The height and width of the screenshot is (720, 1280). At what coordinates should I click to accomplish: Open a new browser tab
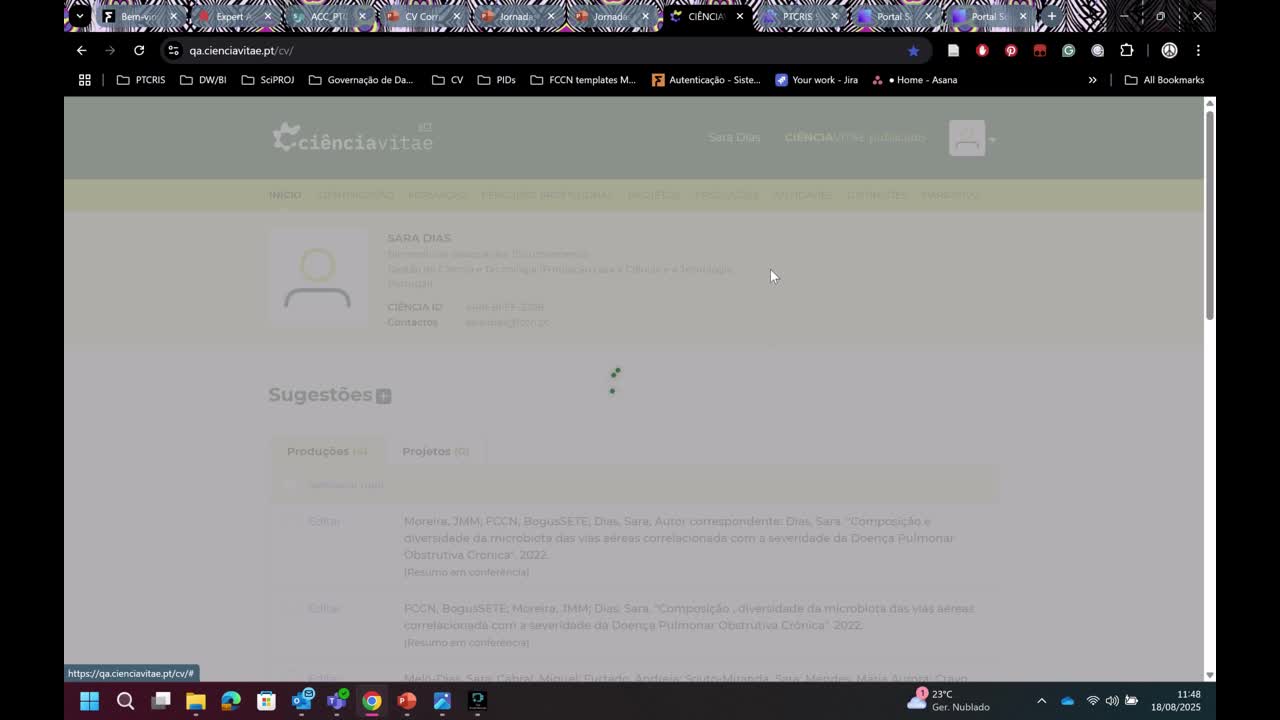(1051, 16)
